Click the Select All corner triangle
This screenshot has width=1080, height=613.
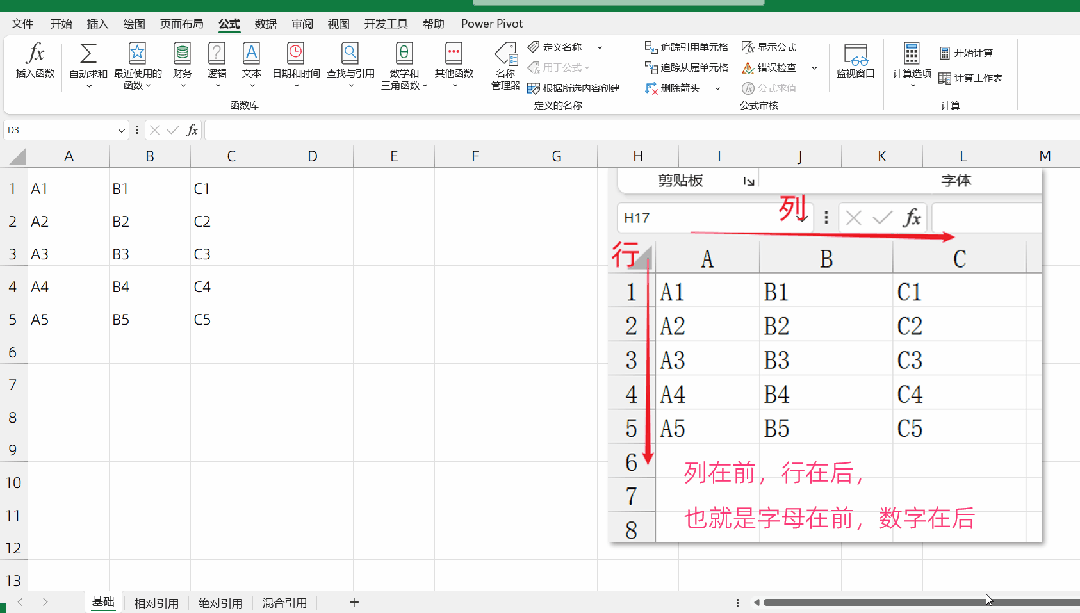pos(18,158)
